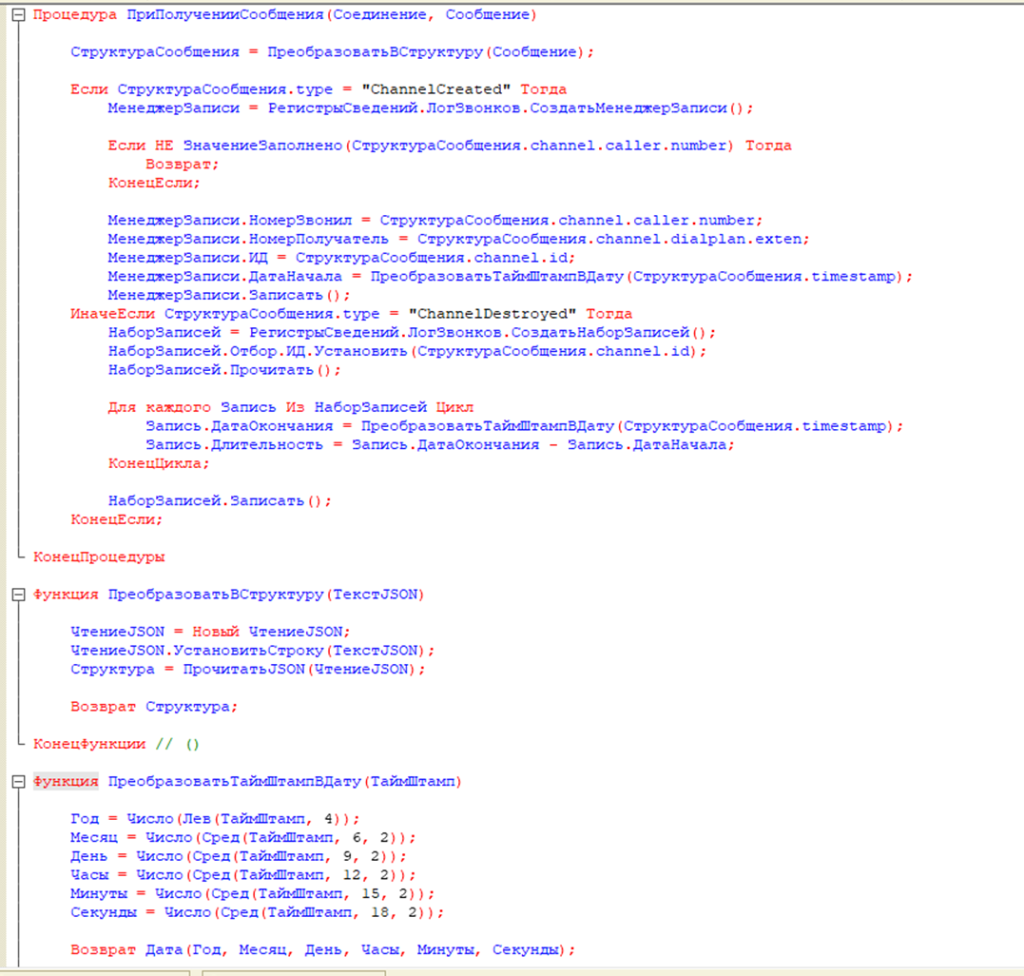The width and height of the screenshot is (1024, 976).
Task: Click the line assigning Секунды variable
Action: (x=257, y=912)
